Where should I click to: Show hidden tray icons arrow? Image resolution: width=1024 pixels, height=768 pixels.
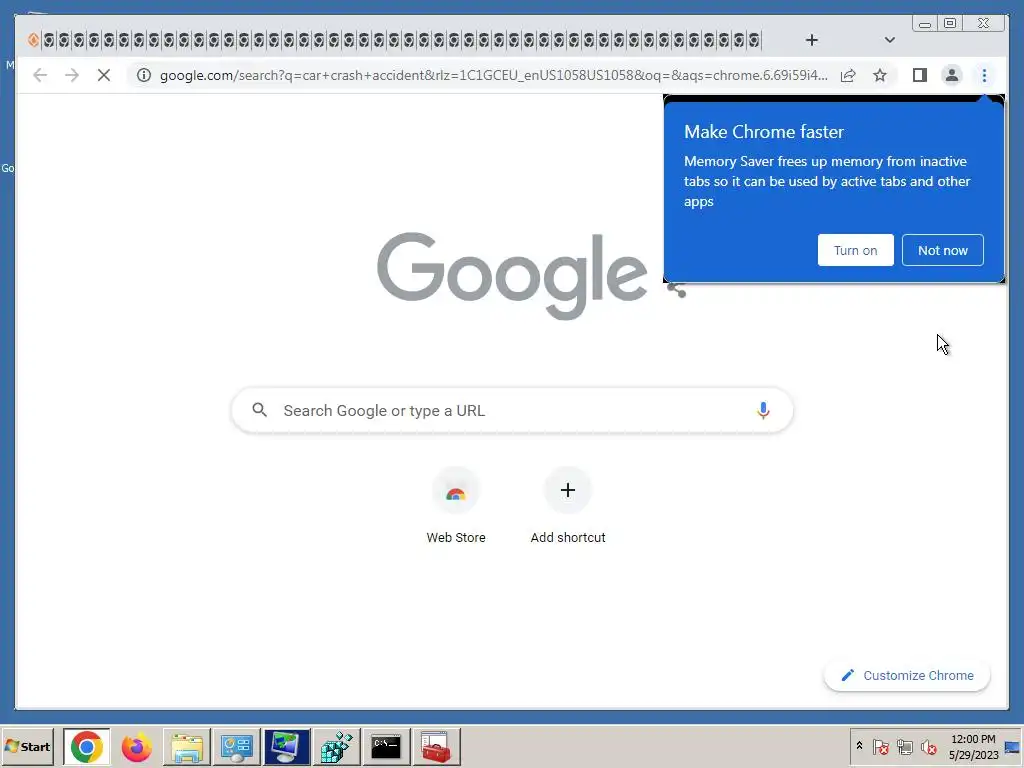[x=859, y=746]
